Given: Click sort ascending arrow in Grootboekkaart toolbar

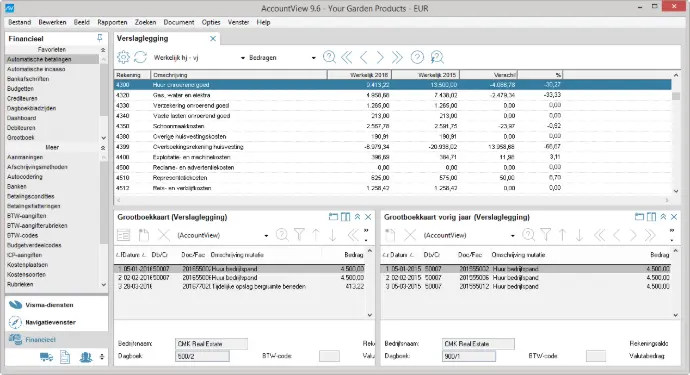Looking at the screenshot, I should click(x=316, y=235).
